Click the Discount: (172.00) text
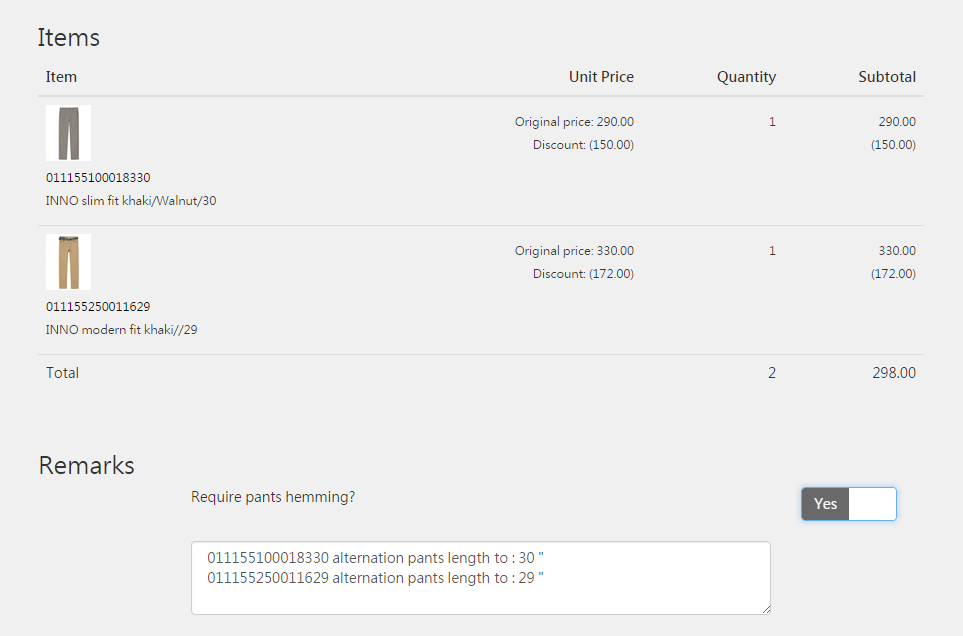963x636 pixels. [583, 274]
